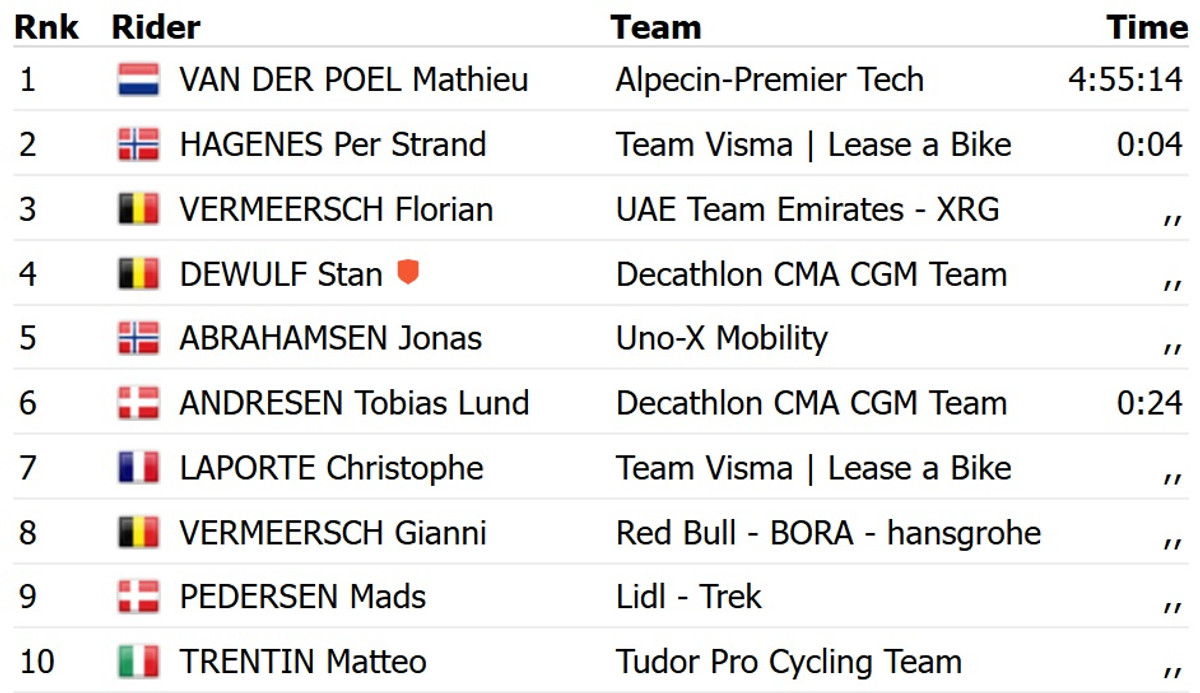Open rider HAGENES Per Strand profile

click(332, 145)
